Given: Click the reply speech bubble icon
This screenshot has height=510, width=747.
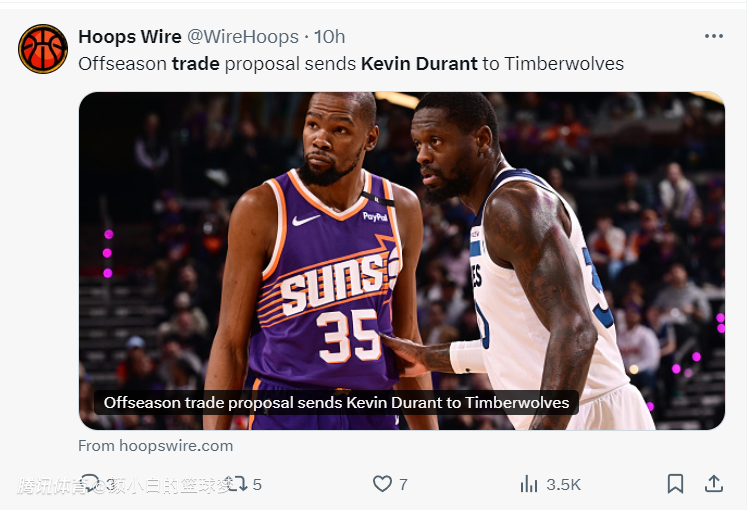Looking at the screenshot, I should coord(91,484).
